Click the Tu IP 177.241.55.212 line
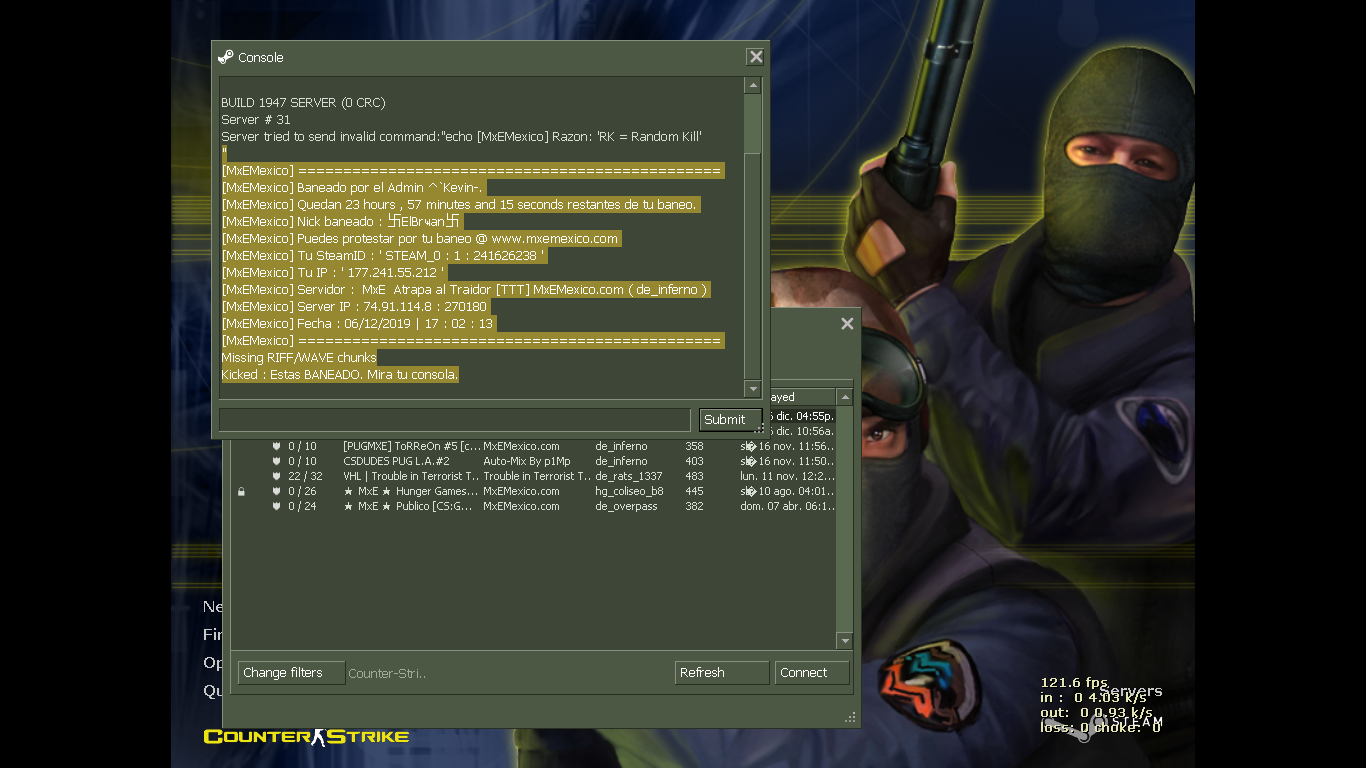Viewport: 1366px width, 768px height. click(333, 272)
